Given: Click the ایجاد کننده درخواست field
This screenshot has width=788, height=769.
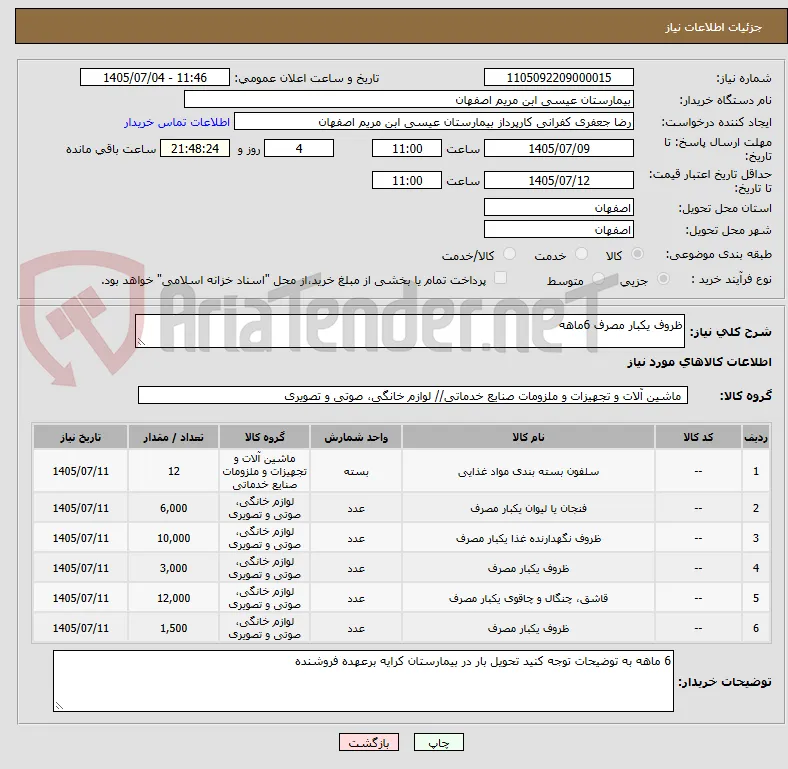Looking at the screenshot, I should coord(434,122).
